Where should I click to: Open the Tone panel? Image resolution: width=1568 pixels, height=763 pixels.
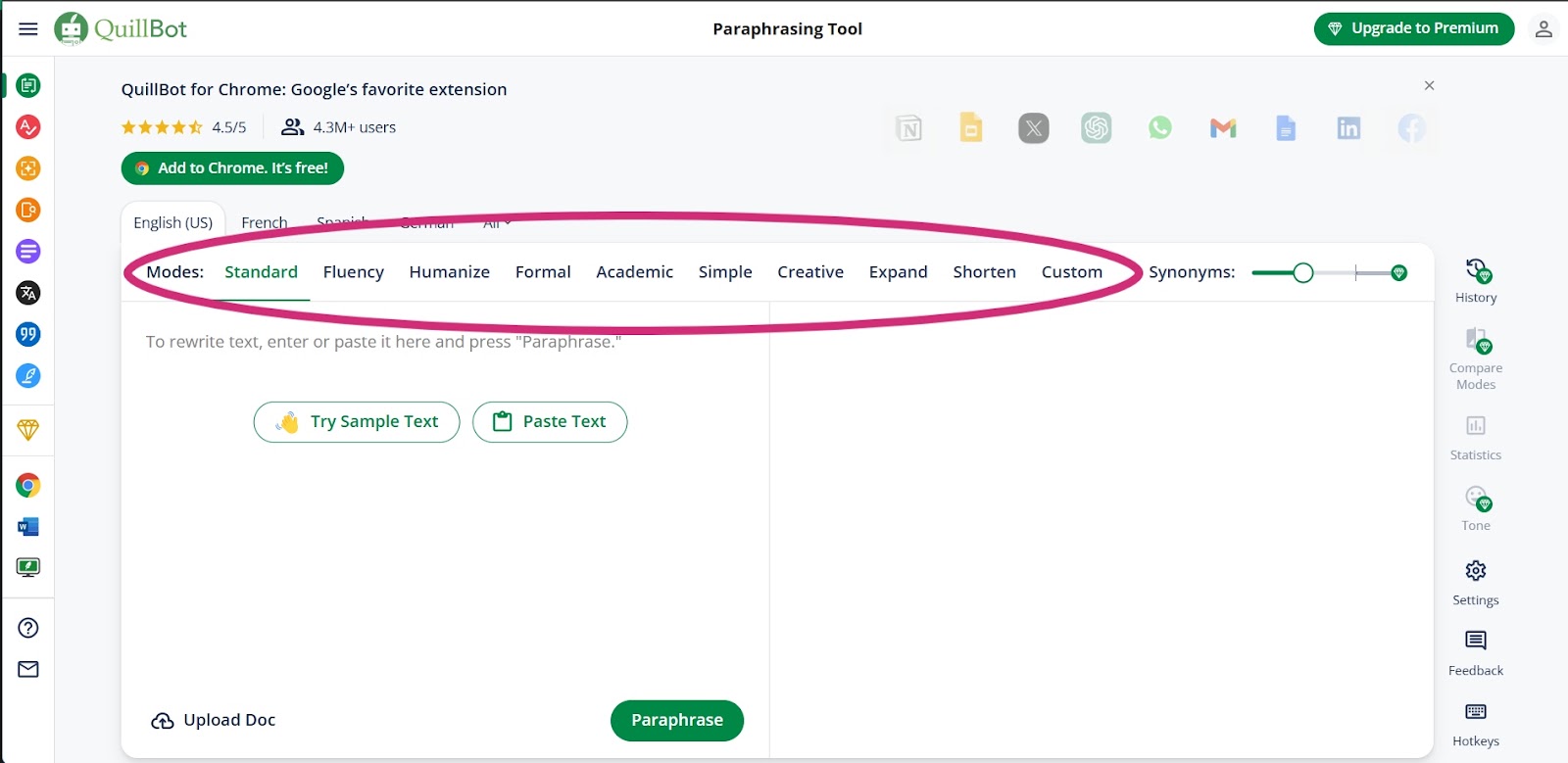click(1476, 508)
